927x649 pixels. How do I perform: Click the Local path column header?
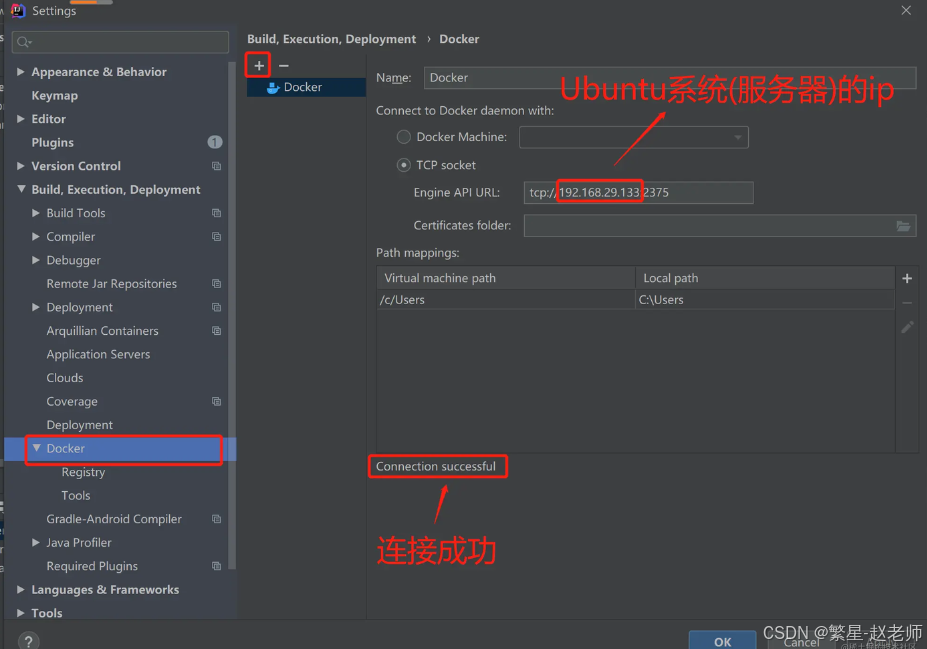click(x=765, y=278)
